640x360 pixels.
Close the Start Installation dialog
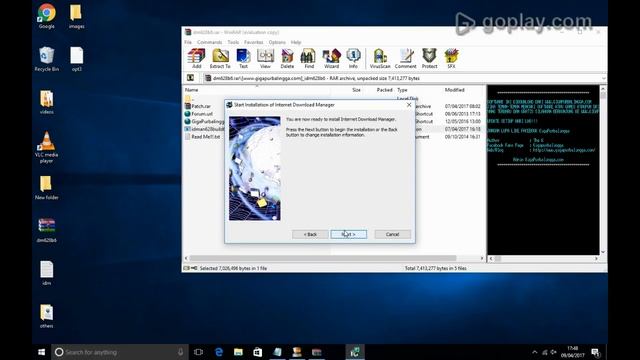click(409, 105)
